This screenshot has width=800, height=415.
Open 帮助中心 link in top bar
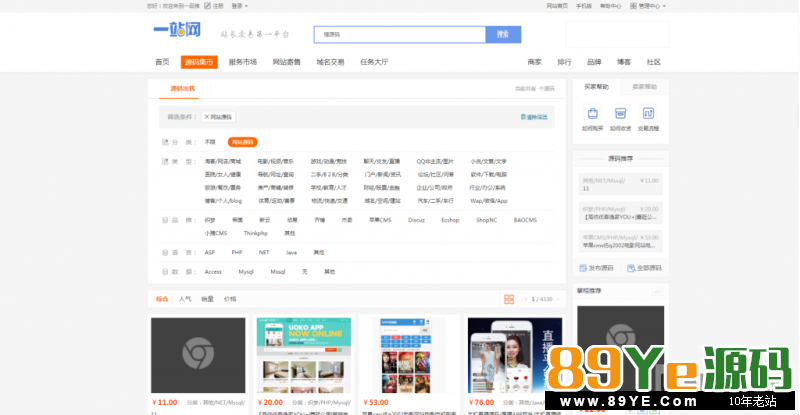click(x=610, y=6)
